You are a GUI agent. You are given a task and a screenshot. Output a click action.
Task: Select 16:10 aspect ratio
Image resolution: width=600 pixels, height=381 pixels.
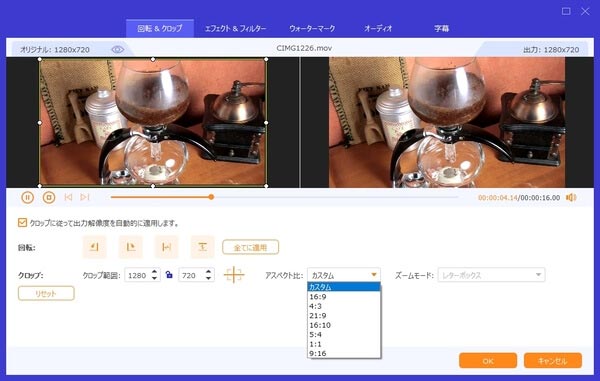click(344, 325)
